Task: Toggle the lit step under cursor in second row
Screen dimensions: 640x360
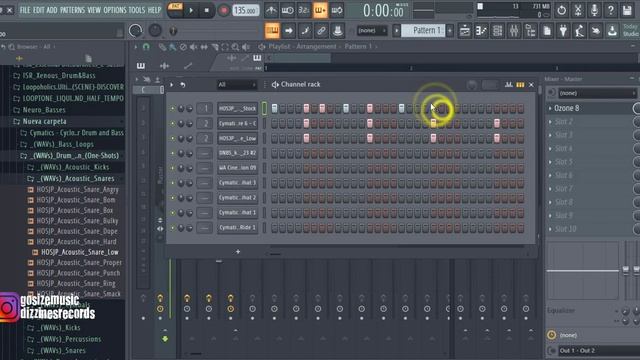Action: [433, 123]
